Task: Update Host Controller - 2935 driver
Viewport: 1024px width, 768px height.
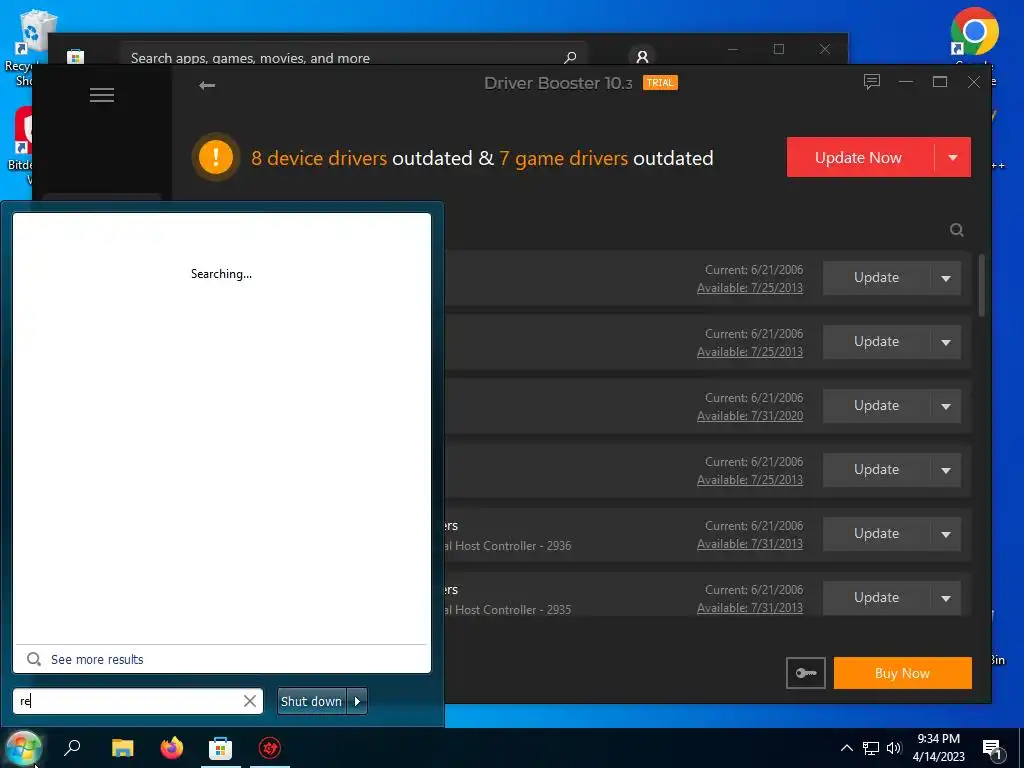Action: coord(876,598)
